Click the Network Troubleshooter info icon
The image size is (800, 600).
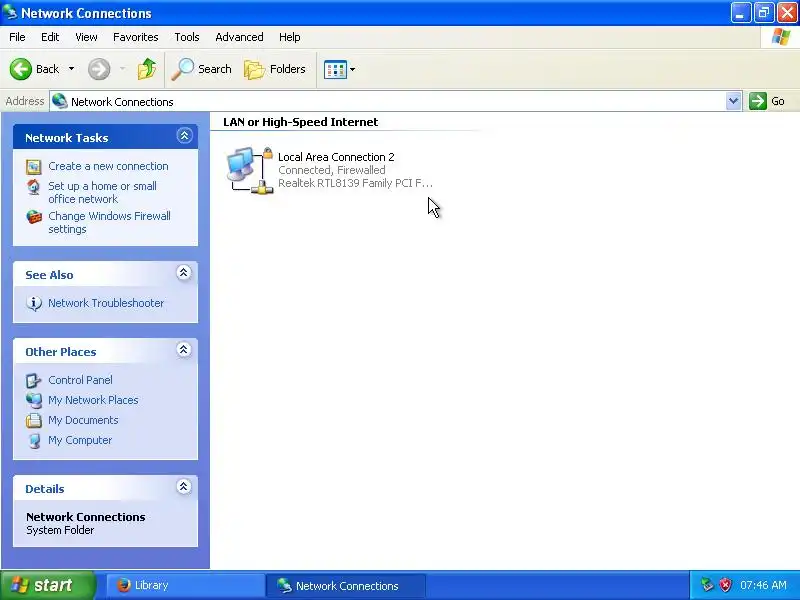tap(34, 303)
